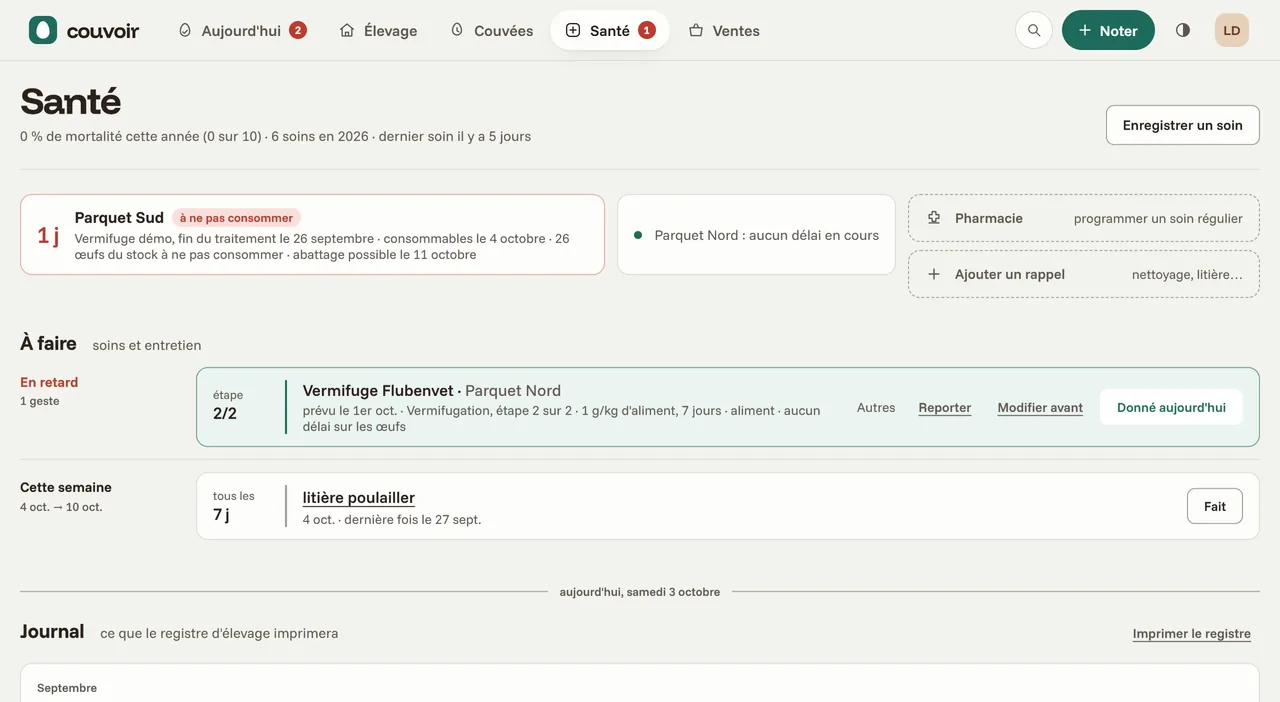Click the Pharmacie cross icon
The image size is (1280, 702).
coord(934,218)
